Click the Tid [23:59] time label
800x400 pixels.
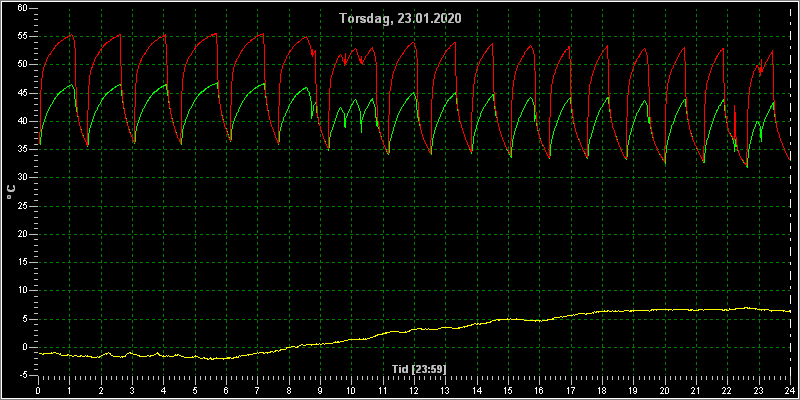pyautogui.click(x=419, y=368)
